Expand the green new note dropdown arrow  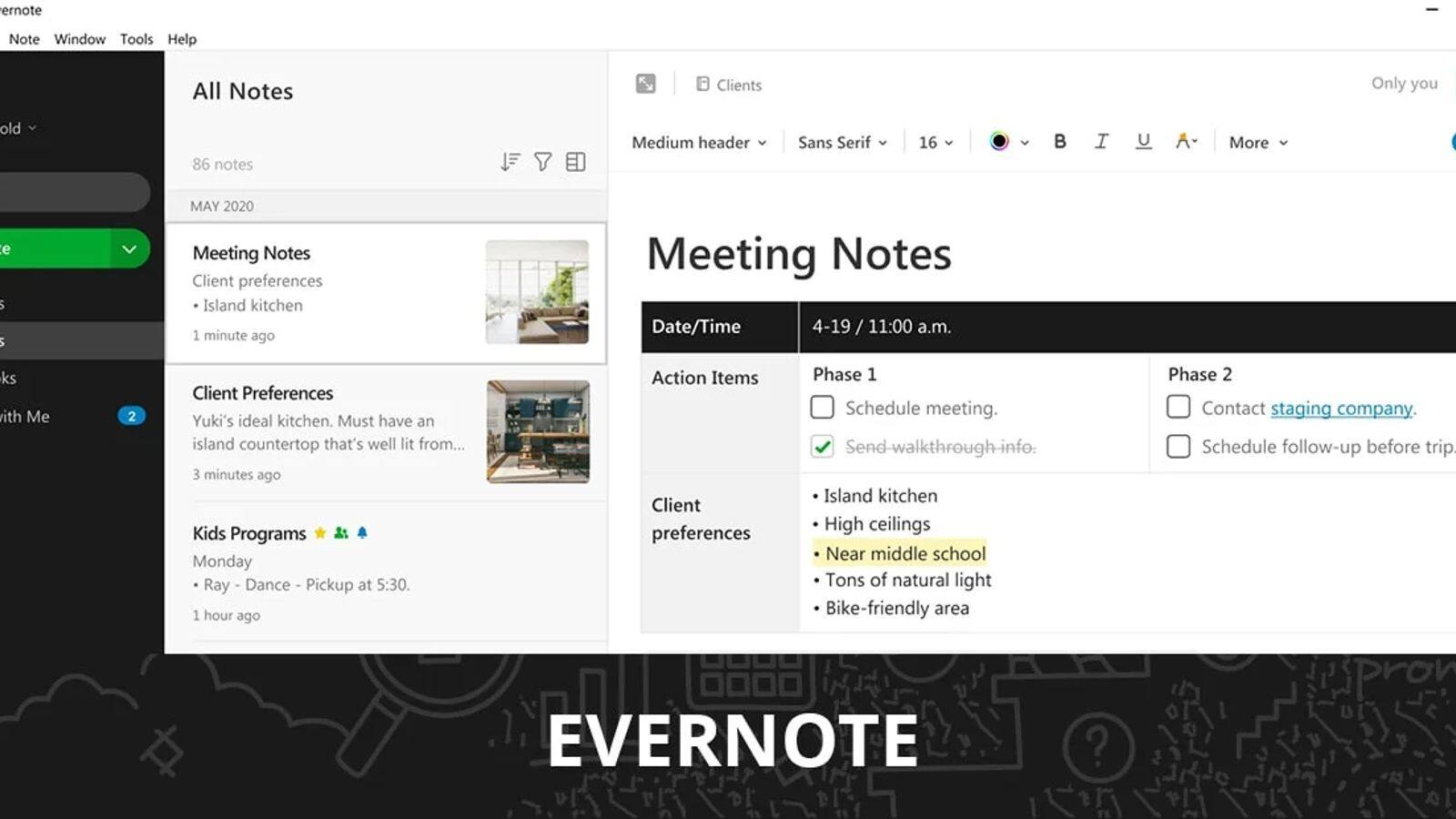tap(129, 248)
